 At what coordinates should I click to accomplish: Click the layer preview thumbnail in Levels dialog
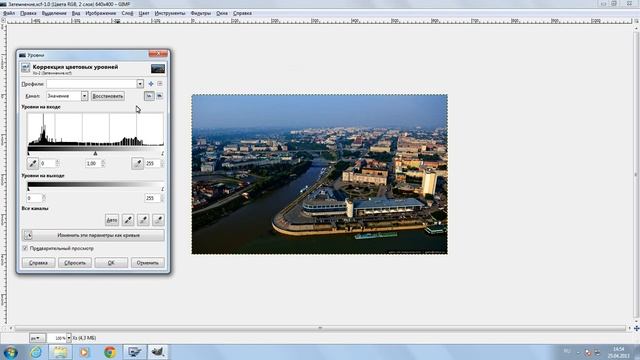coord(158,69)
